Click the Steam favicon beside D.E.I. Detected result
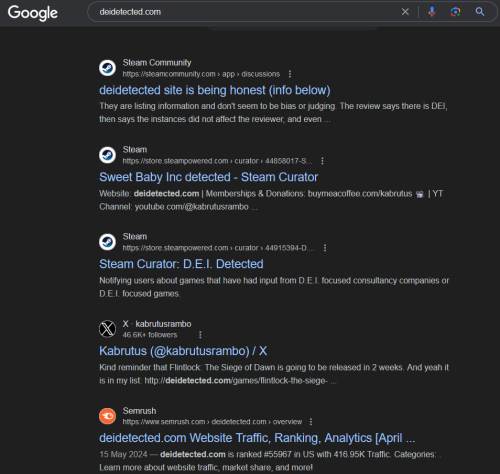The image size is (500, 474). pos(107,242)
